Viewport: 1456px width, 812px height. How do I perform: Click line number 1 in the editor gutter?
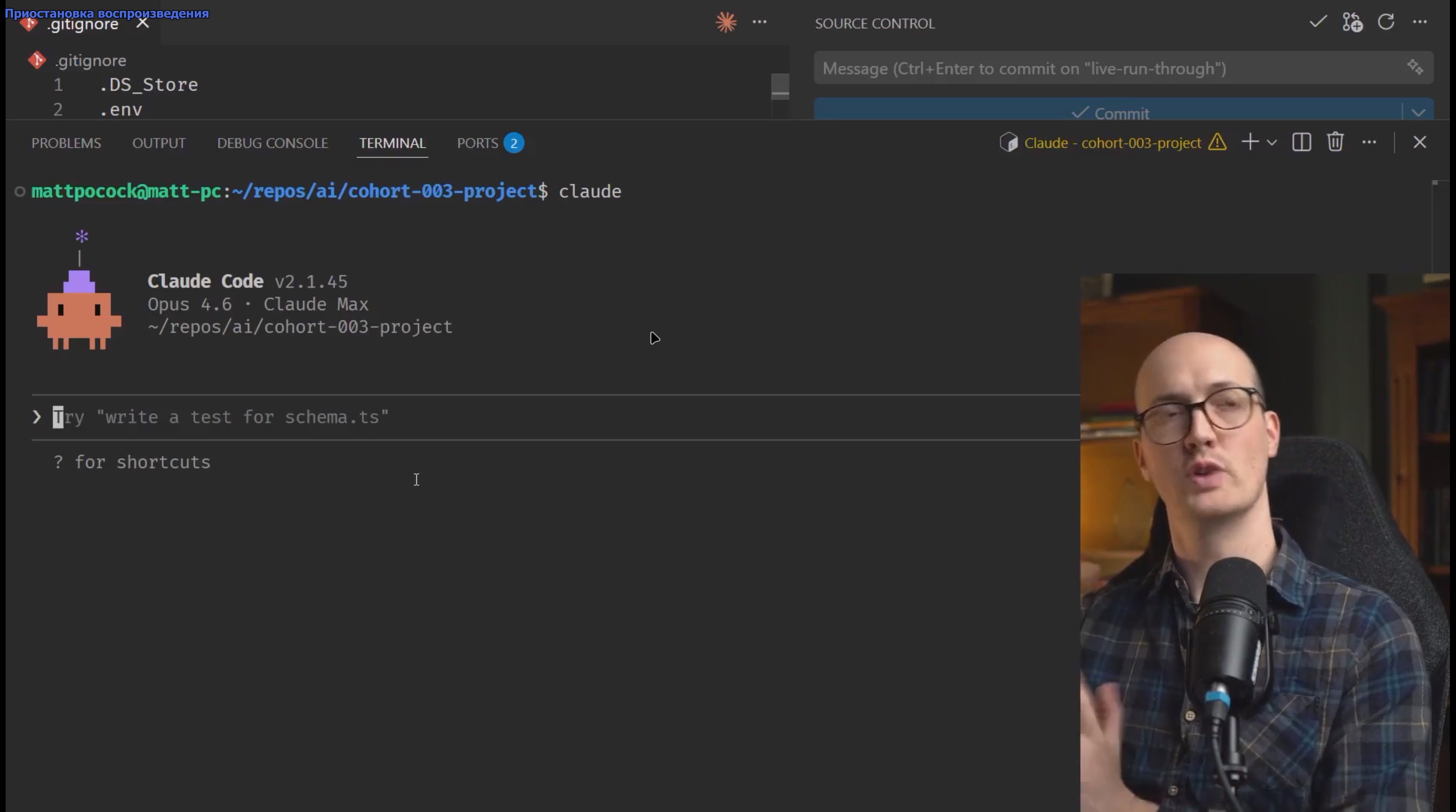pyautogui.click(x=58, y=85)
